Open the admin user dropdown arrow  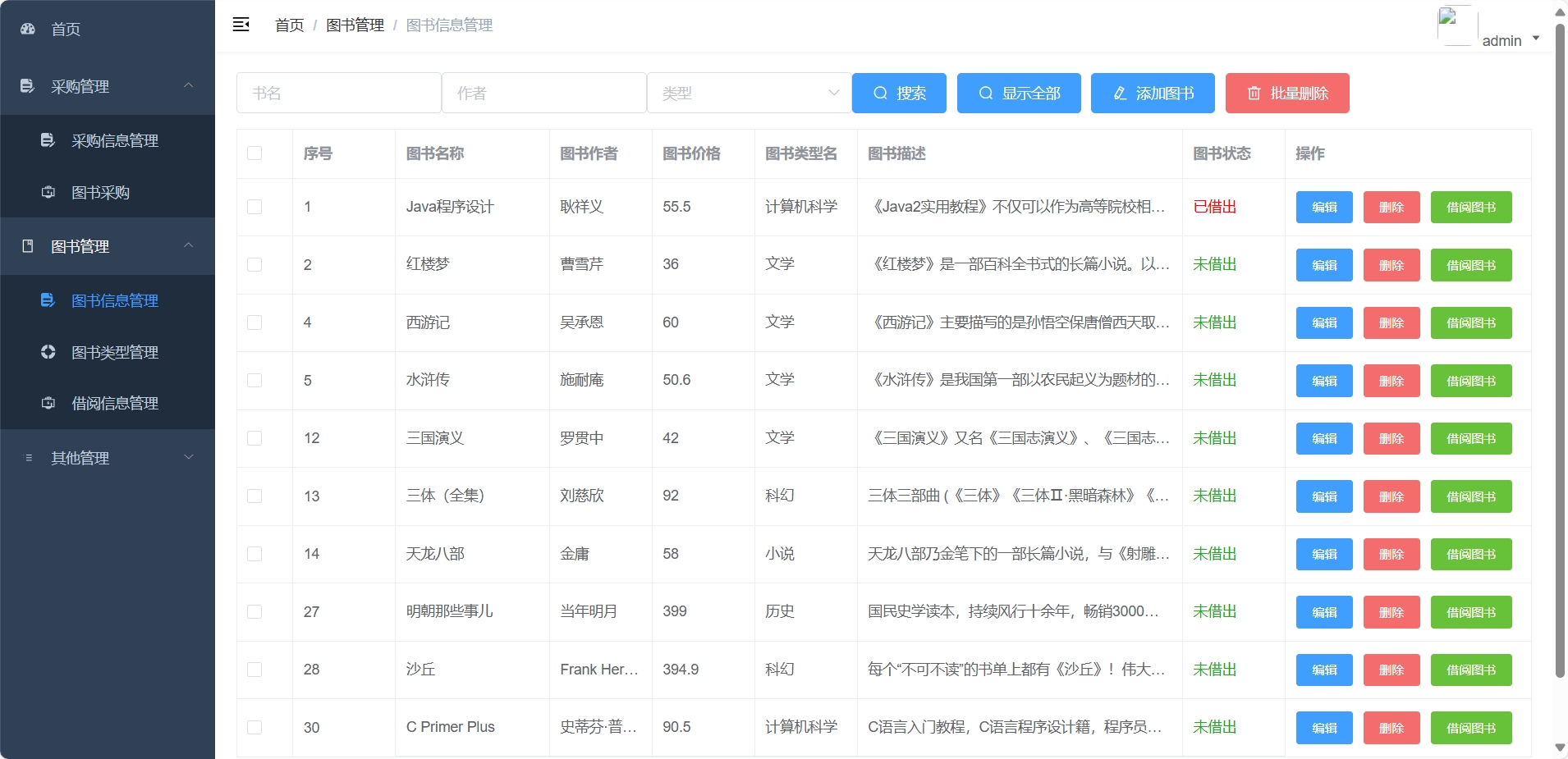click(x=1536, y=39)
